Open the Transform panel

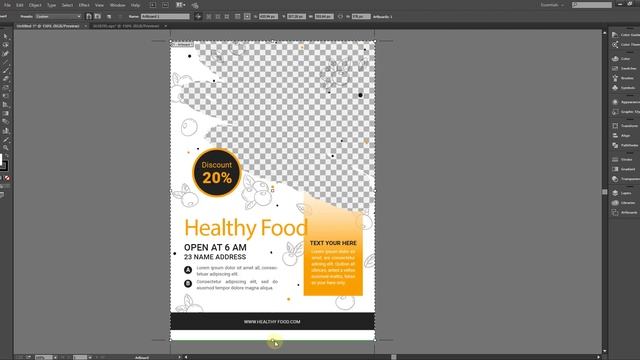[624, 126]
